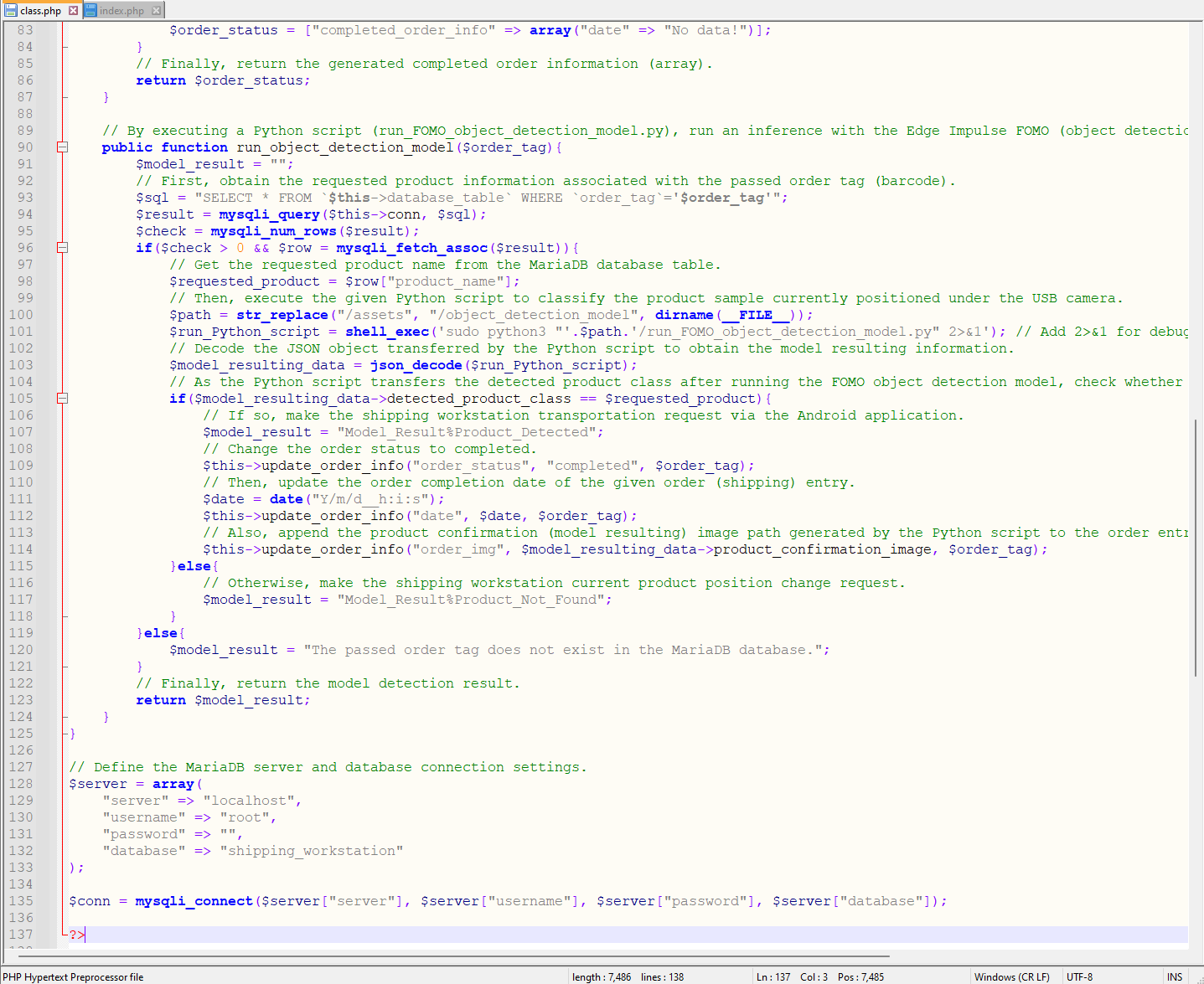
Task: Click comment 'Define the MariaDB server and database connection settings.'
Action: (x=328, y=767)
